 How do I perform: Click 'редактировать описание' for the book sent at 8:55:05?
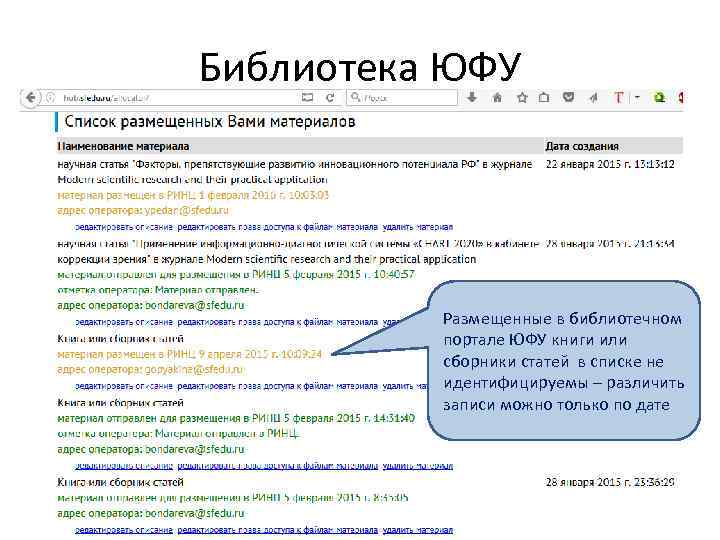[124, 530]
